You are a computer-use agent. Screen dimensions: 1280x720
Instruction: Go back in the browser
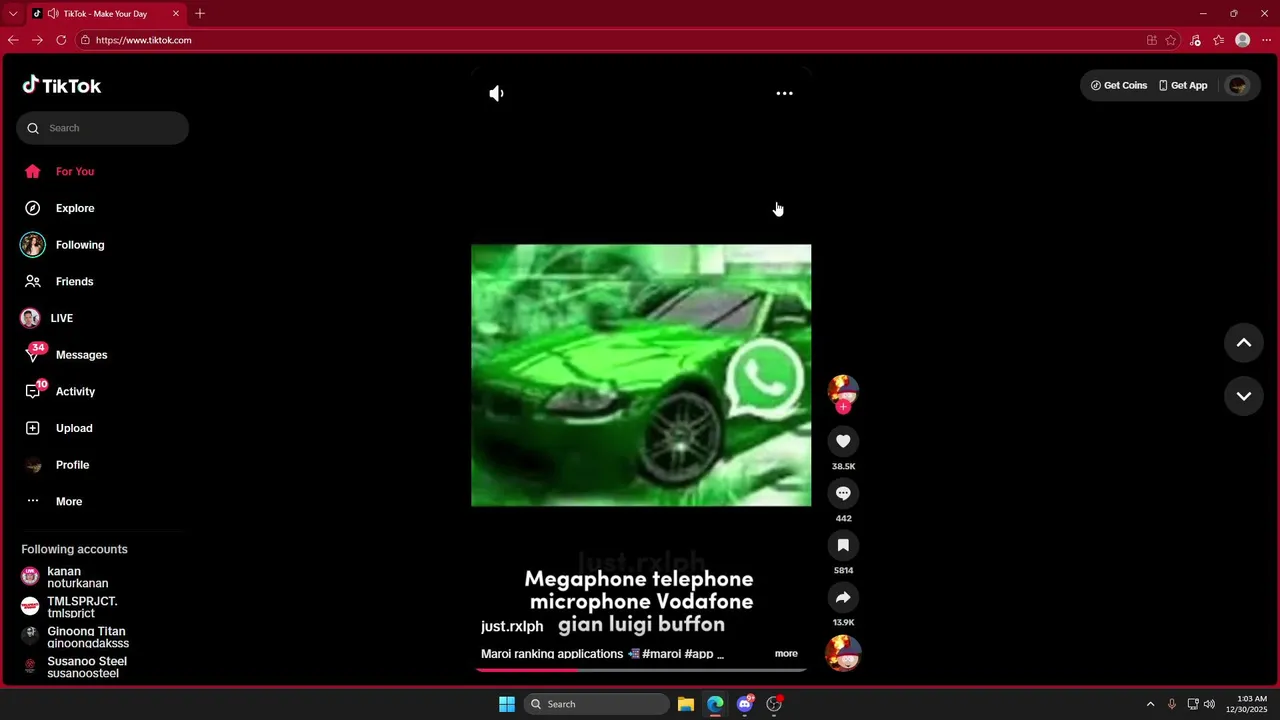point(13,40)
